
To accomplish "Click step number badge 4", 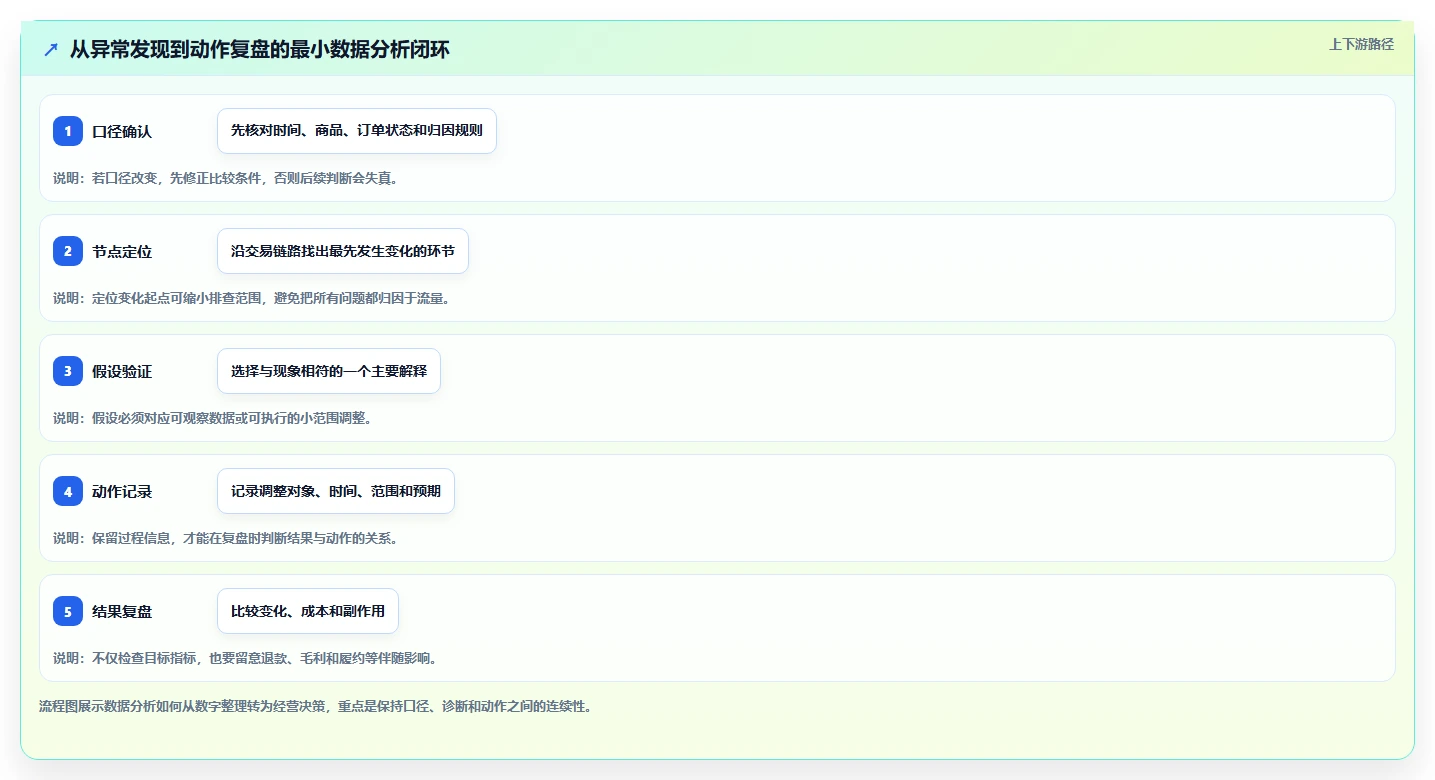I will [68, 491].
